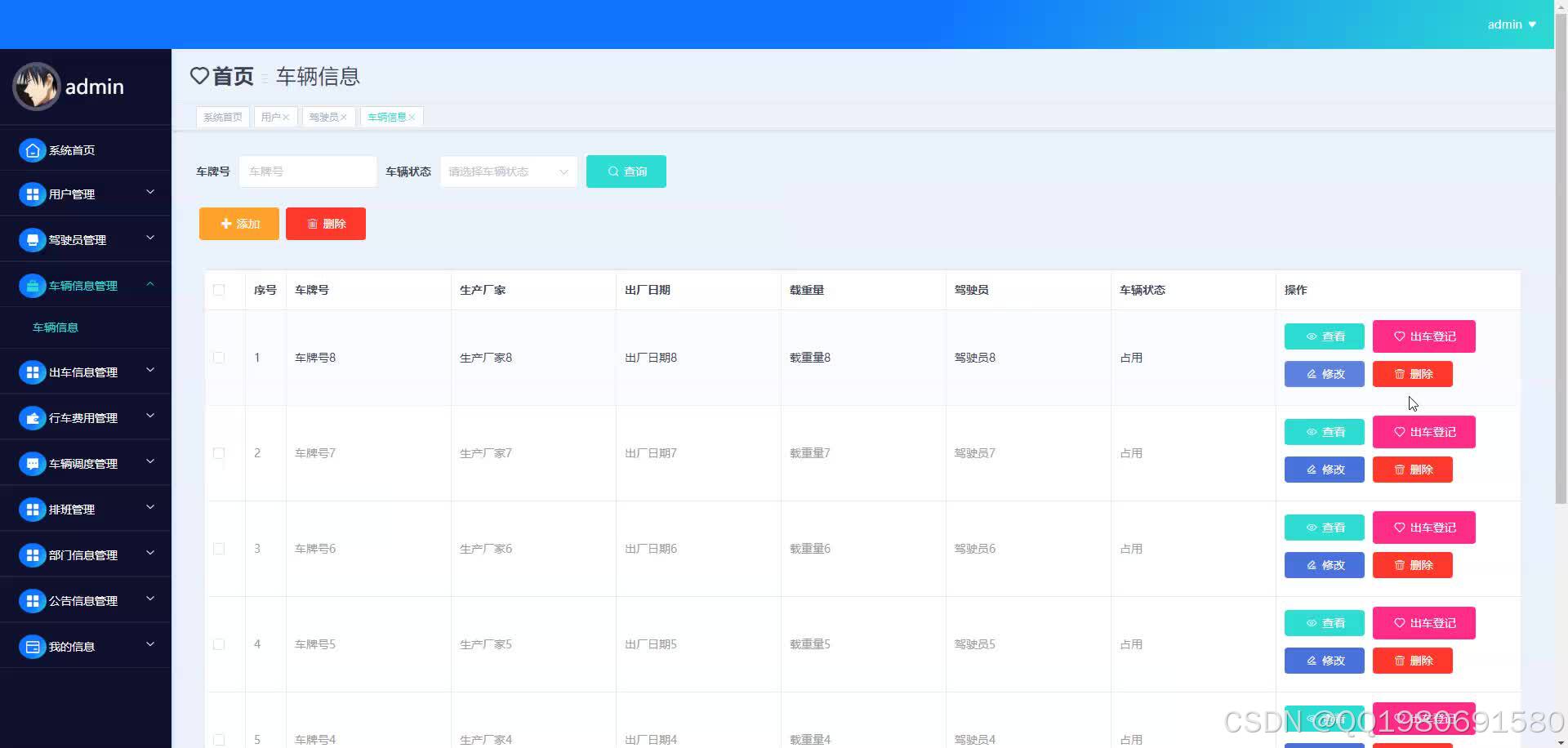Click 查看 for 车牌号6 row
This screenshot has height=748, width=1568.
pyautogui.click(x=1325, y=528)
